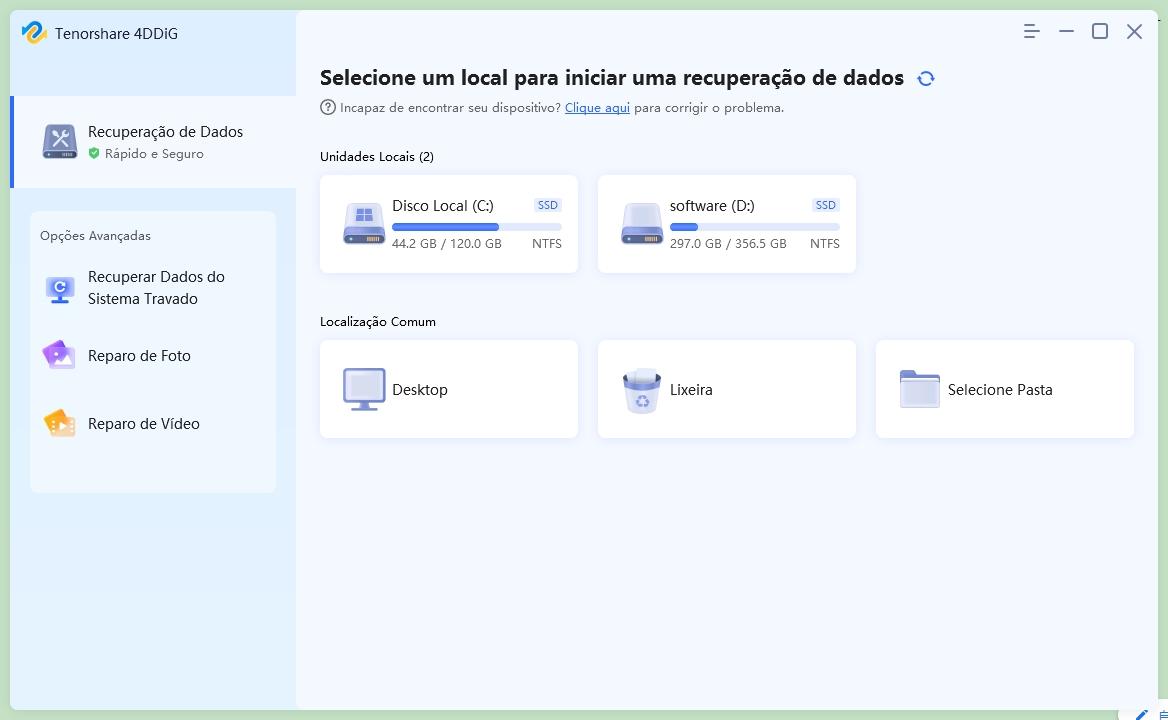
Task: Click the Tenorshare 4DDiG logo icon
Action: click(x=34, y=33)
